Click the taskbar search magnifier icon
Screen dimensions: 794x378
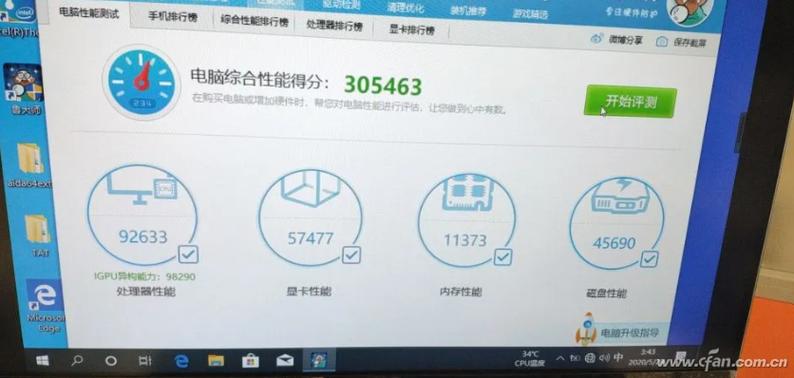tap(77, 361)
